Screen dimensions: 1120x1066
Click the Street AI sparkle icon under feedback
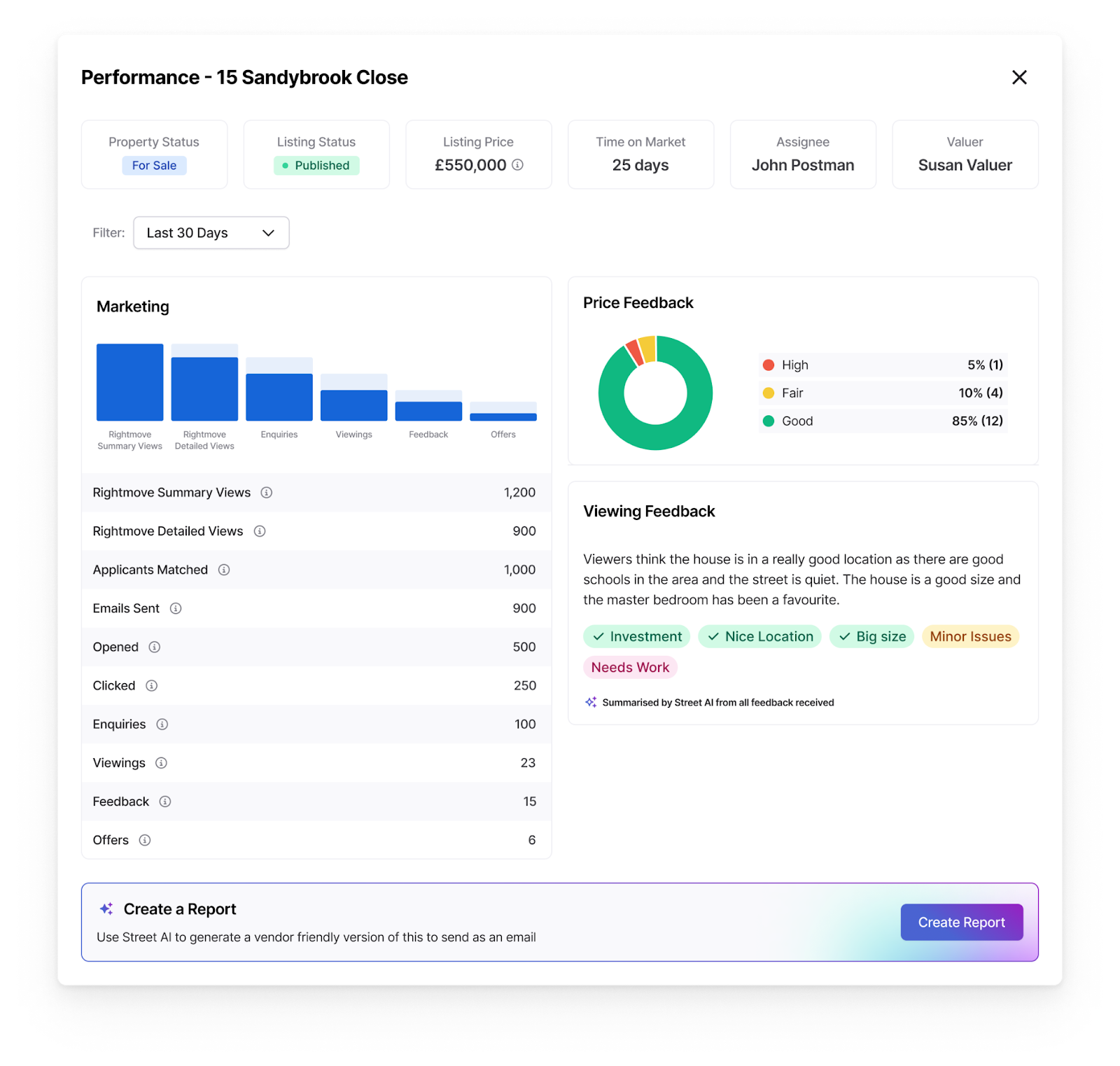coord(591,702)
